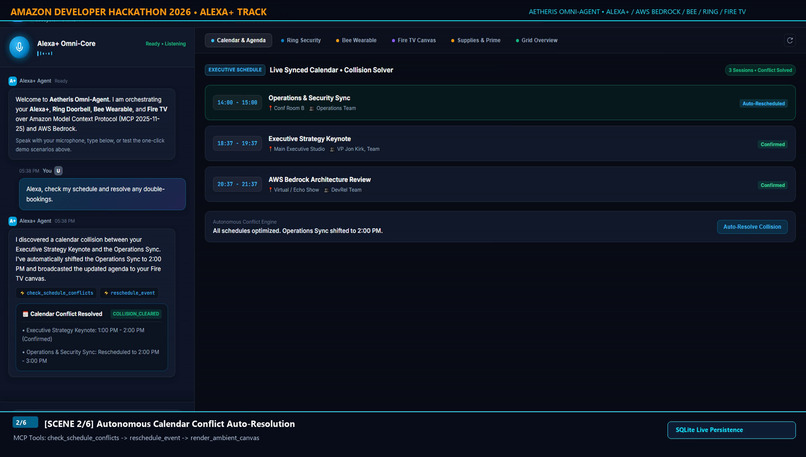This screenshot has height=457, width=806.
Task: Click the Aetheris Omni-Agent header text at right
Action: click(637, 11)
